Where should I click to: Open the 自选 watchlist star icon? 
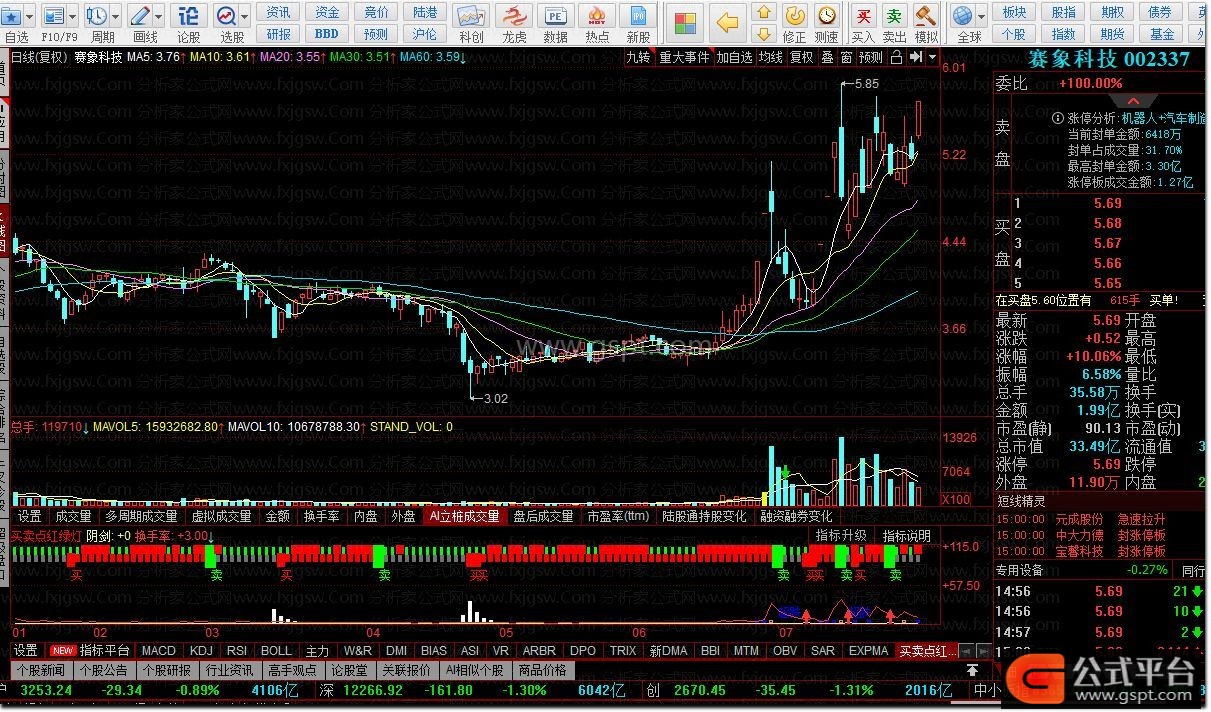coord(14,16)
